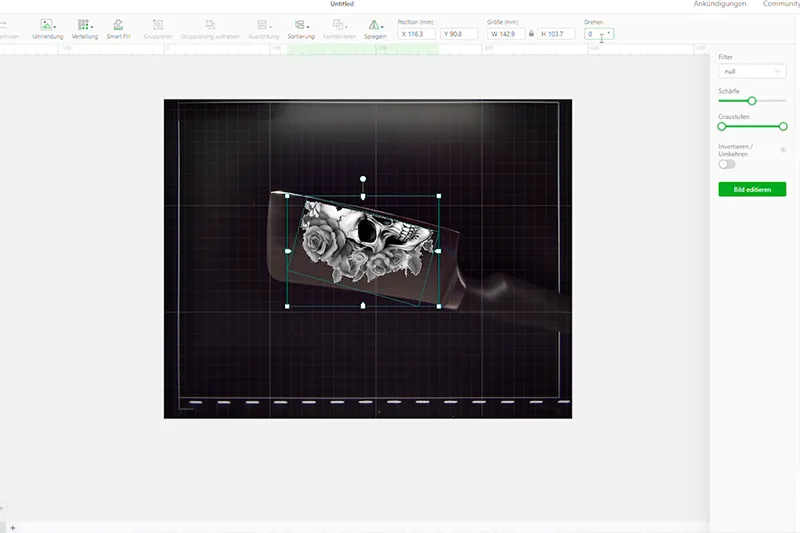The image size is (800, 533).
Task: Open the Kombinieren combine tool
Action: click(x=339, y=29)
